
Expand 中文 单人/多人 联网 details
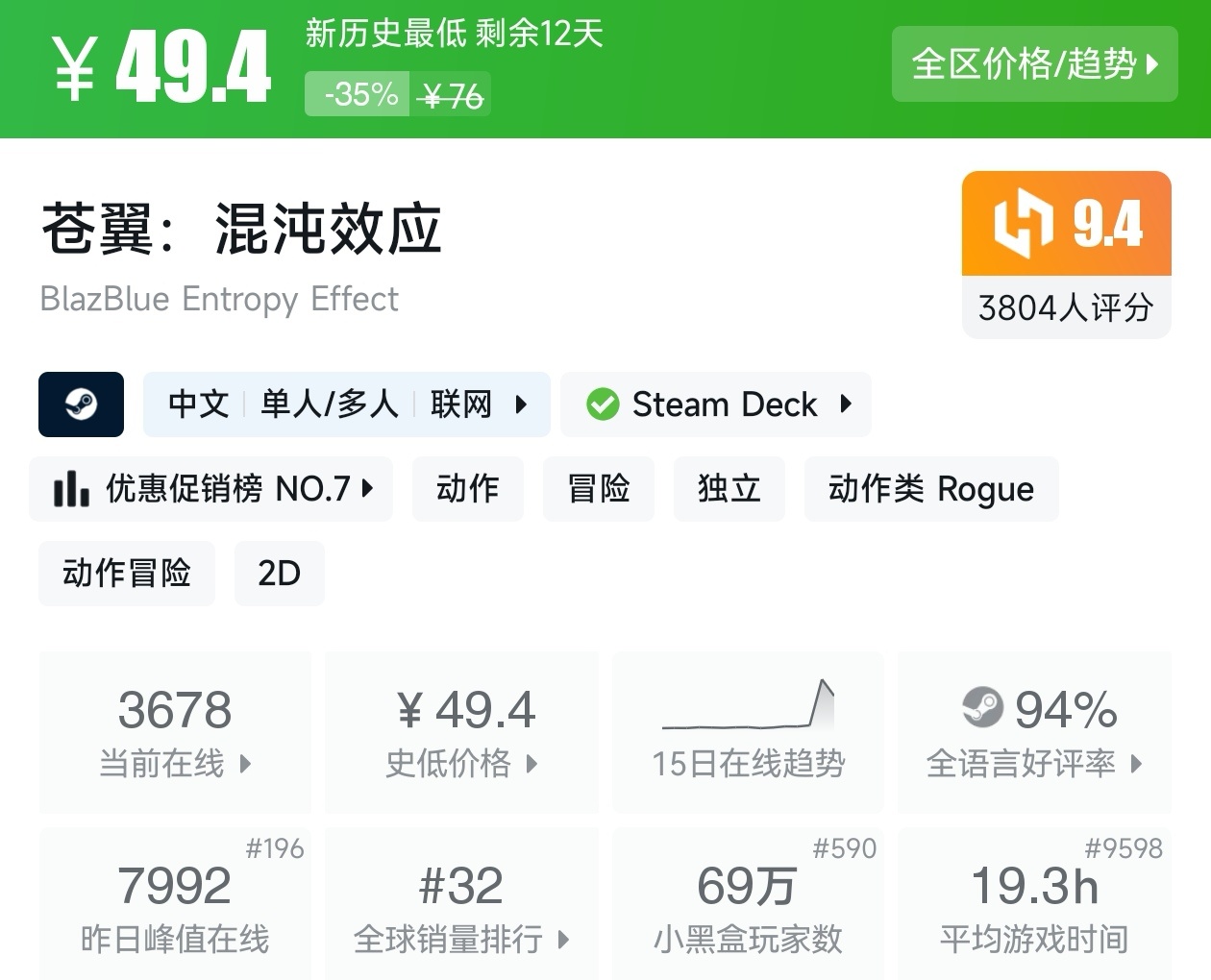346,404
